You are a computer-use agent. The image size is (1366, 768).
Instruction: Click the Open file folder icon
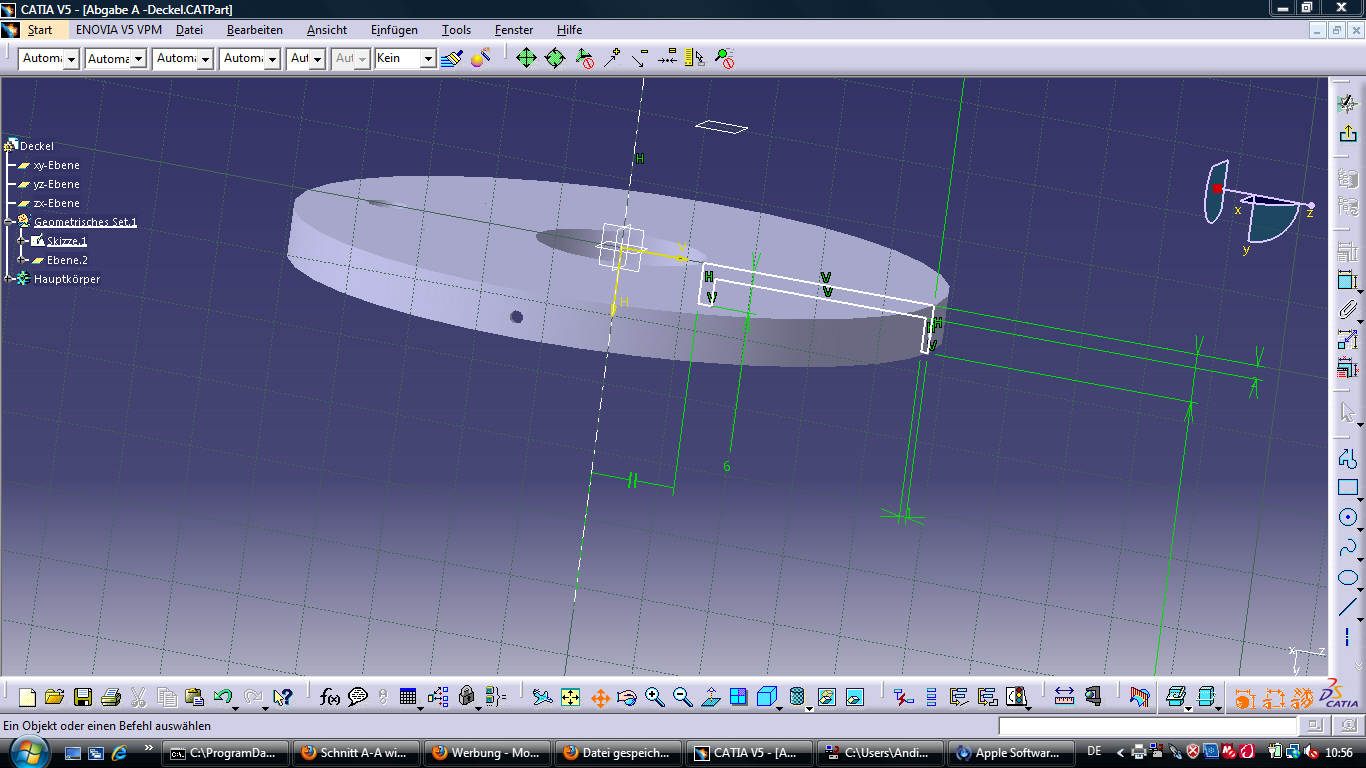55,697
